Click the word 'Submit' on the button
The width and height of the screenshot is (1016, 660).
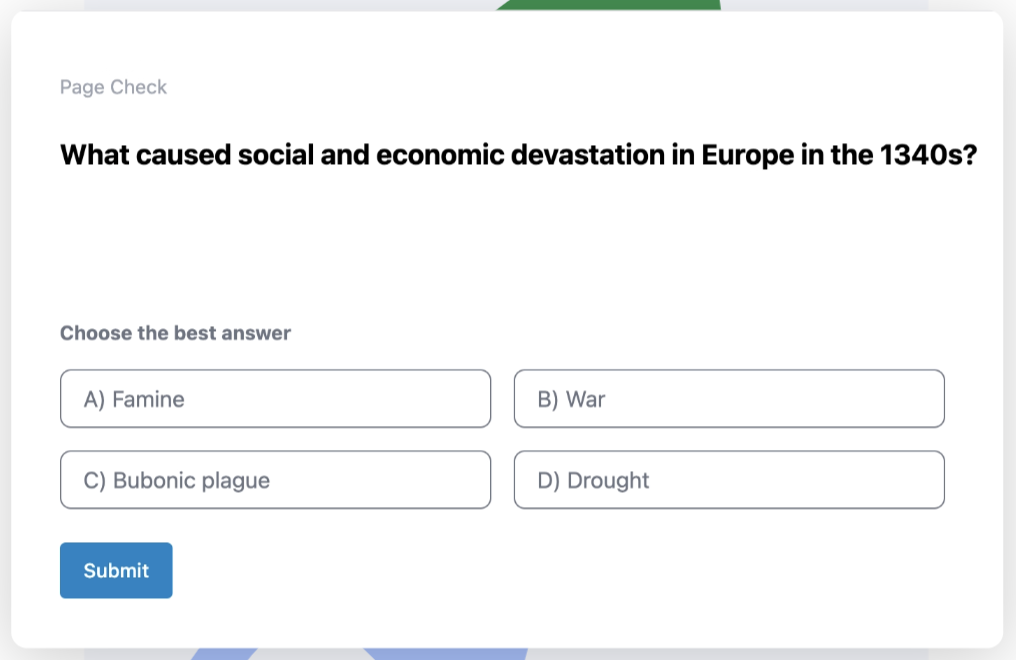coord(116,571)
